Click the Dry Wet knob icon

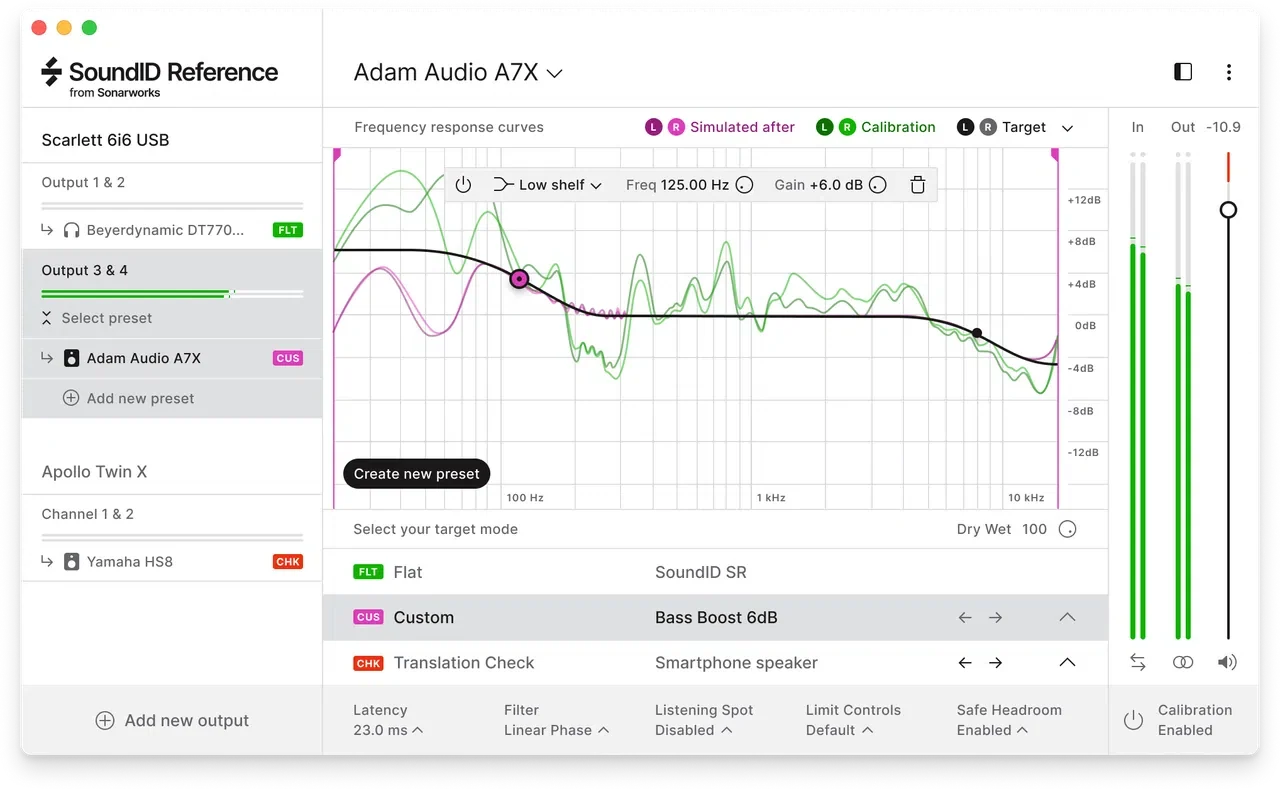pos(1067,529)
